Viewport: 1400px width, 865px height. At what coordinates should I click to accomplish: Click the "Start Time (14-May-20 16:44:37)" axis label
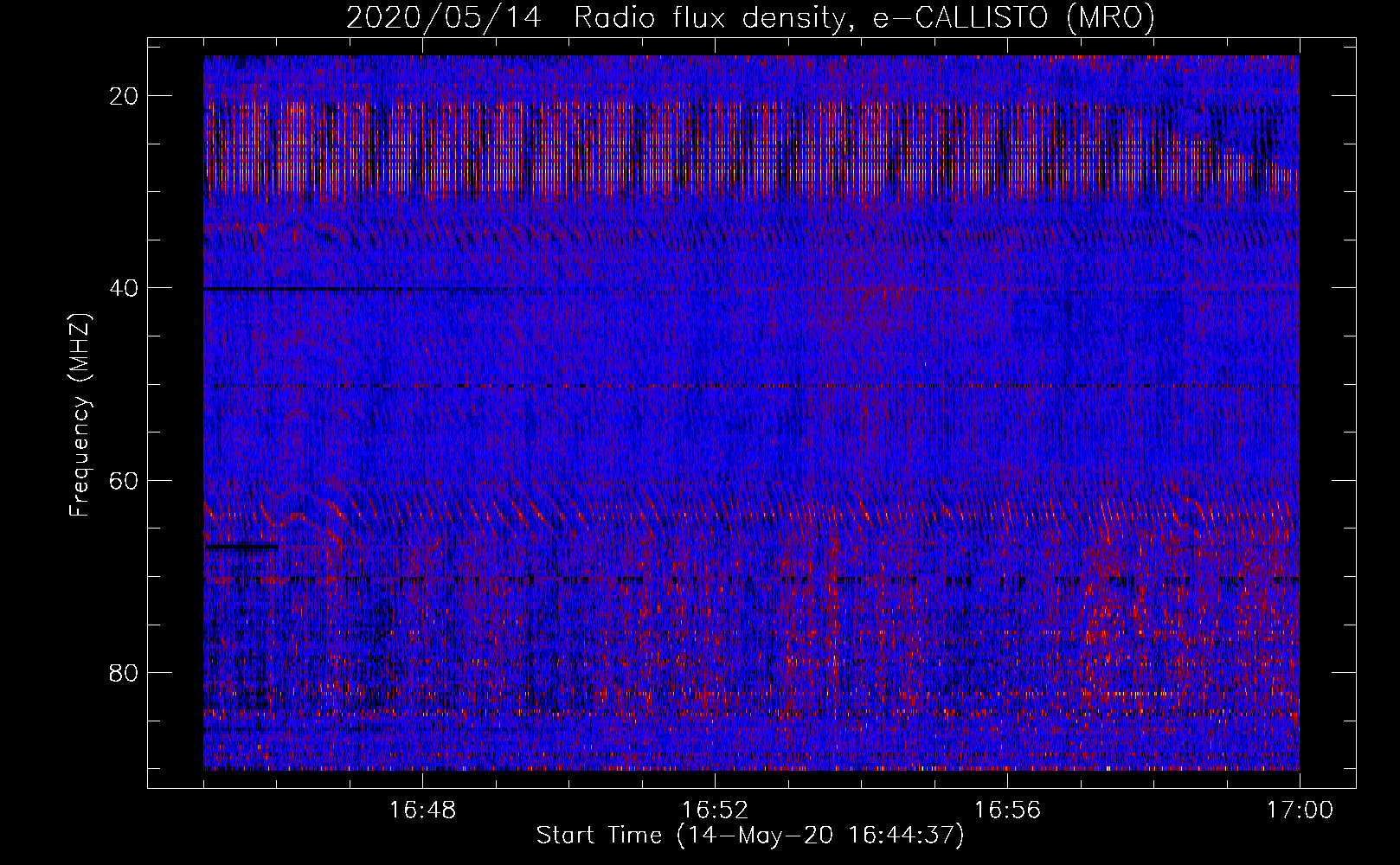(750, 836)
